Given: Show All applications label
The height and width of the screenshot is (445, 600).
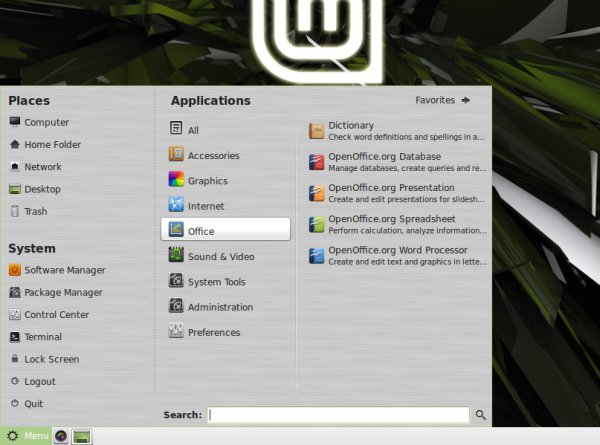Looking at the screenshot, I should click(193, 130).
